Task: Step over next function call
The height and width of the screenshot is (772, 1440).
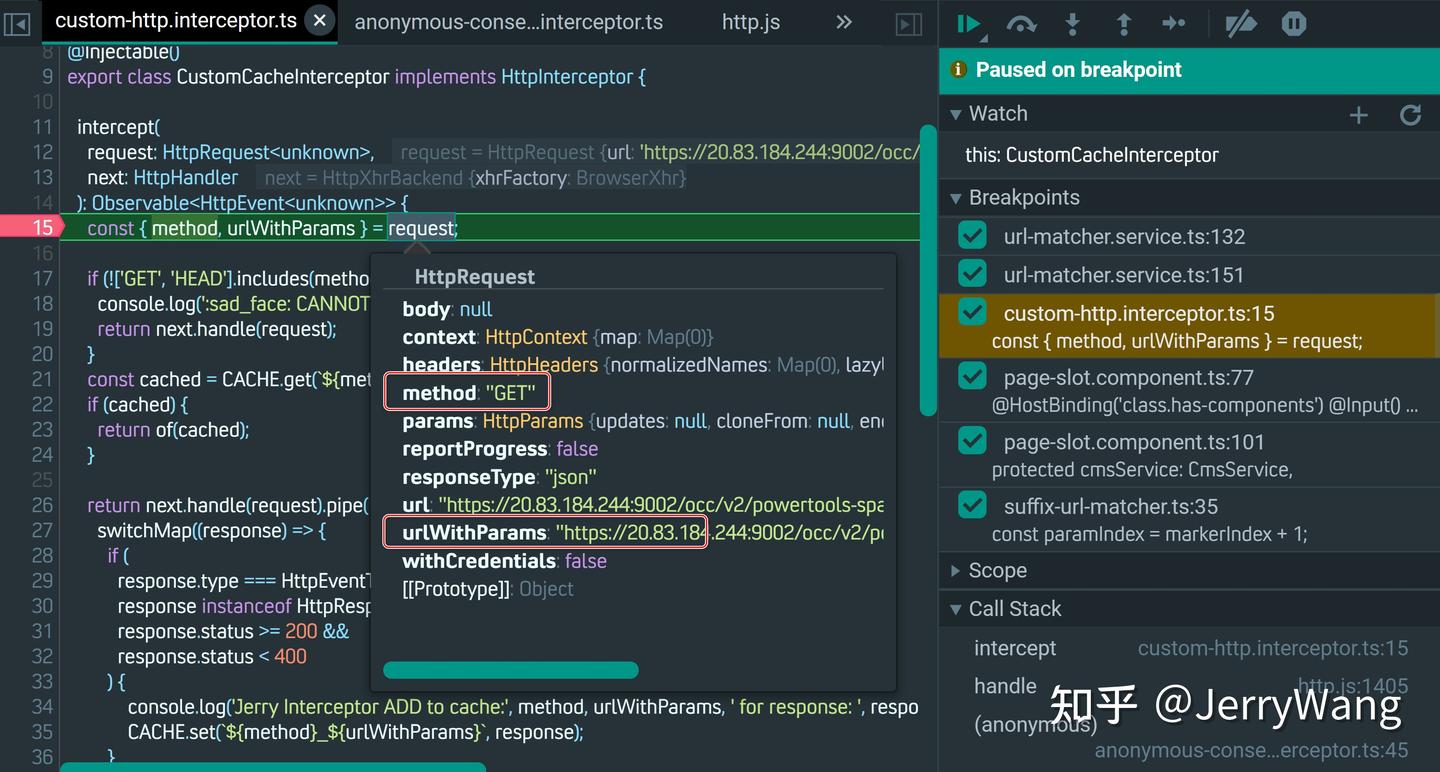Action: (1021, 24)
